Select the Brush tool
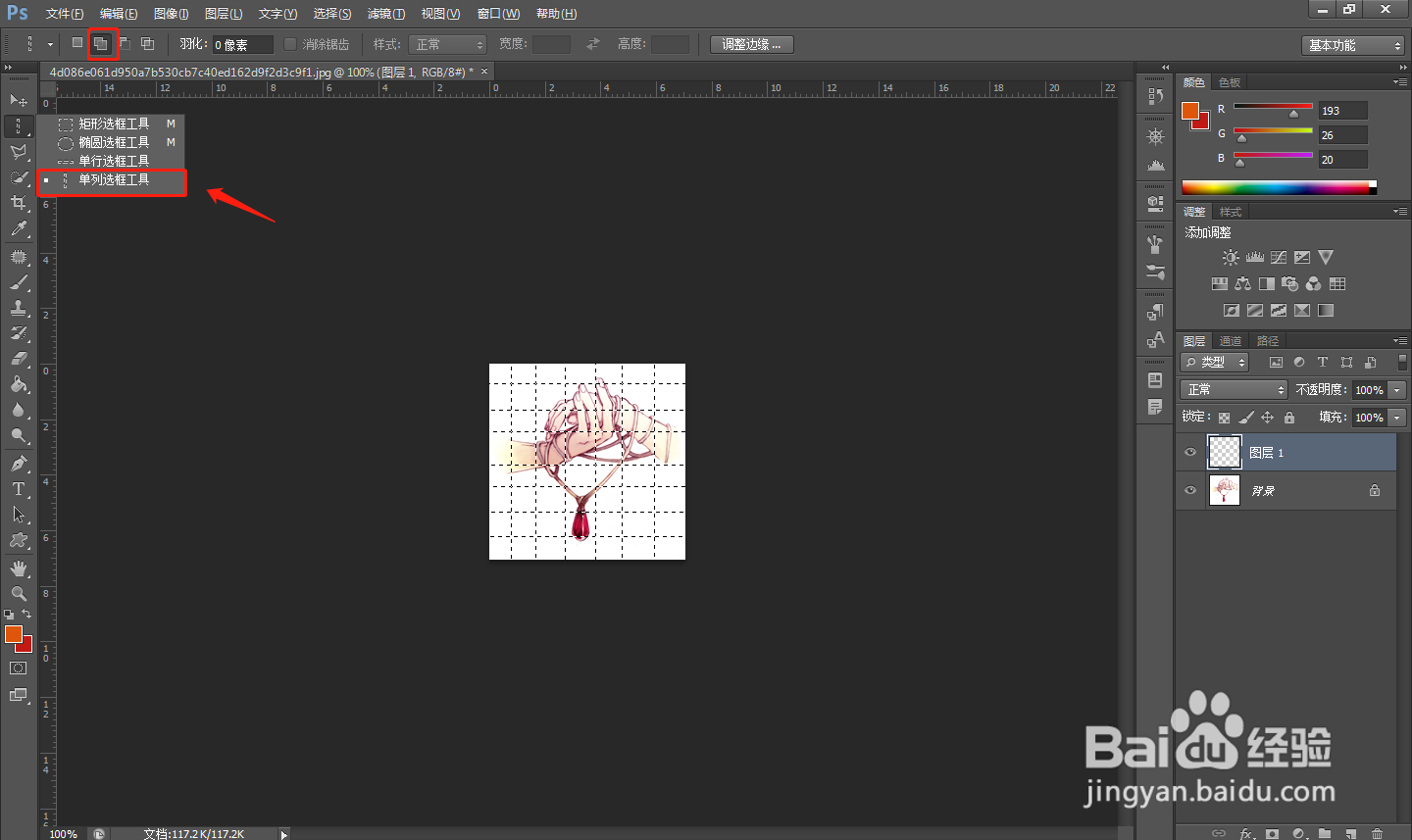1412x840 pixels. (18, 282)
